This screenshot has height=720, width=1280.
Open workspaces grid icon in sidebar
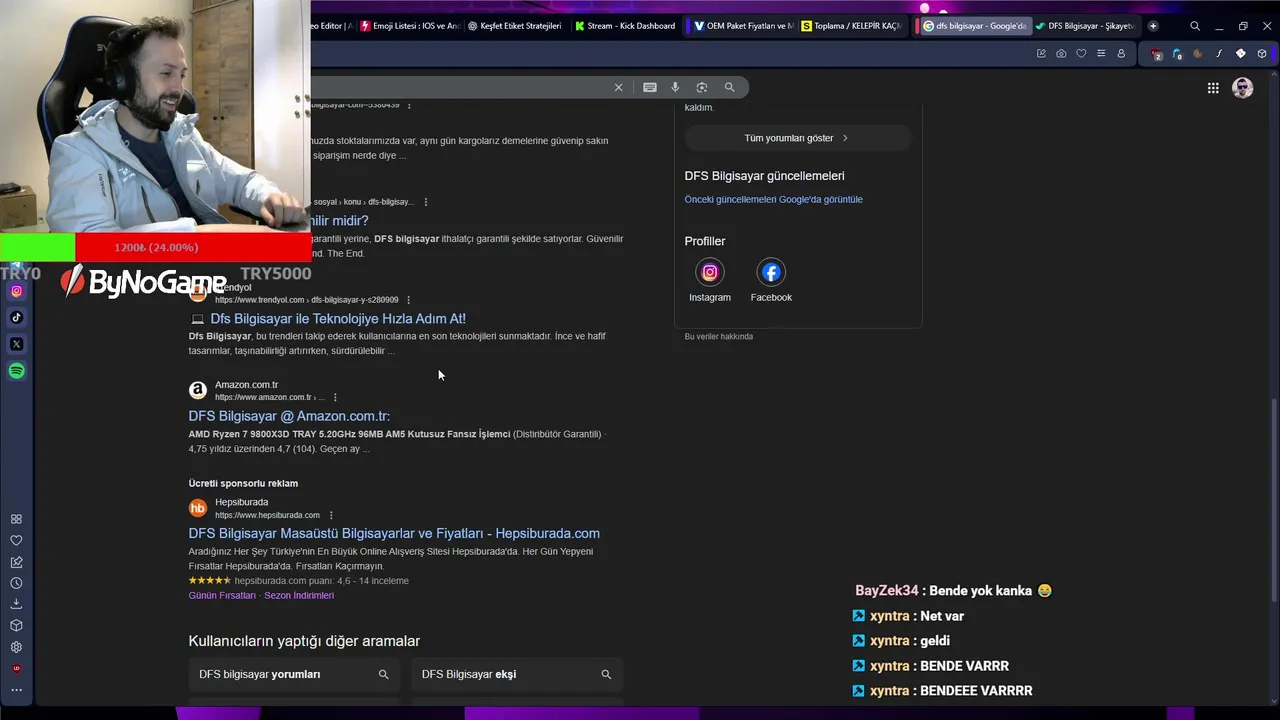click(x=16, y=519)
